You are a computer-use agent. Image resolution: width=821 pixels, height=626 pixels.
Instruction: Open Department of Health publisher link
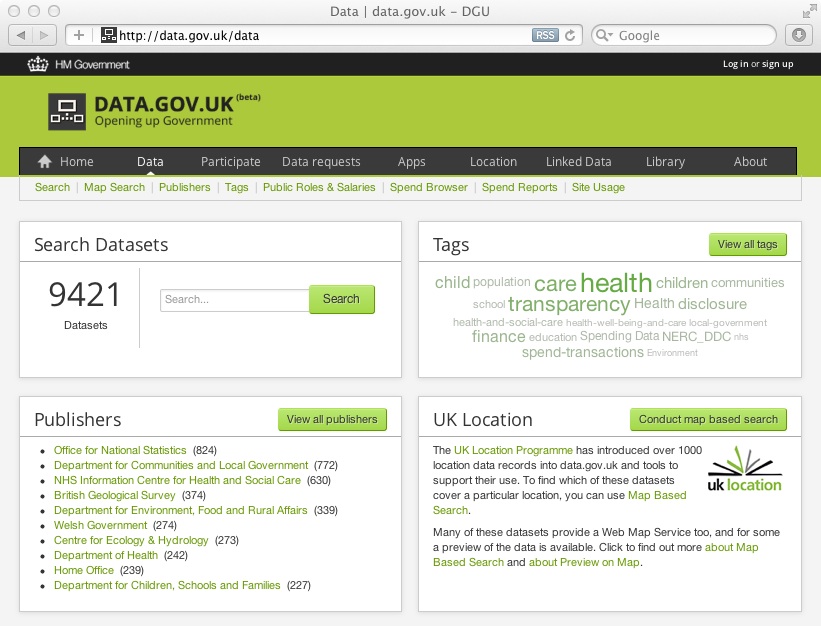click(x=105, y=555)
